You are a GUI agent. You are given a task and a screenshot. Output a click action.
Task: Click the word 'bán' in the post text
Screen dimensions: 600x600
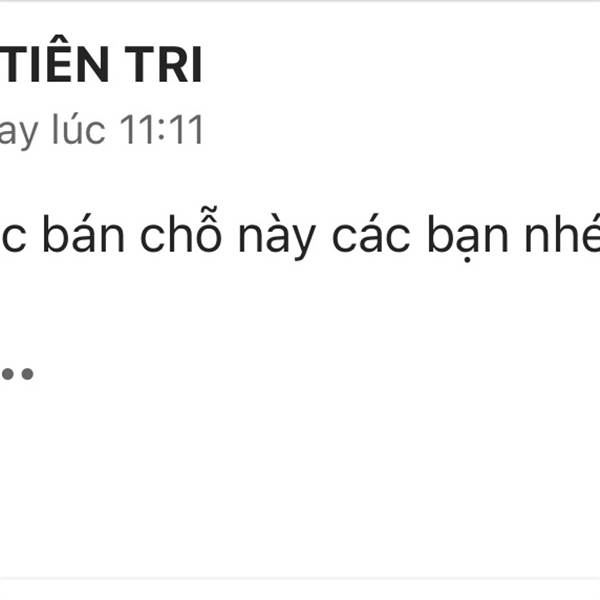click(83, 233)
